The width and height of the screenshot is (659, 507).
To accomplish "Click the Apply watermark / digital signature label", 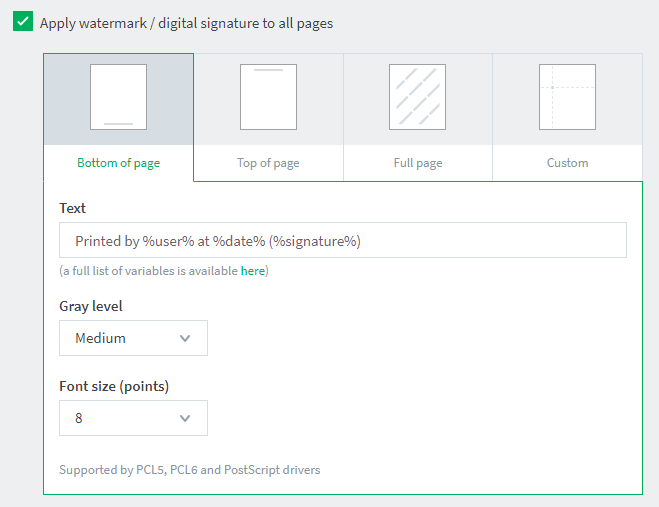I will [x=186, y=23].
